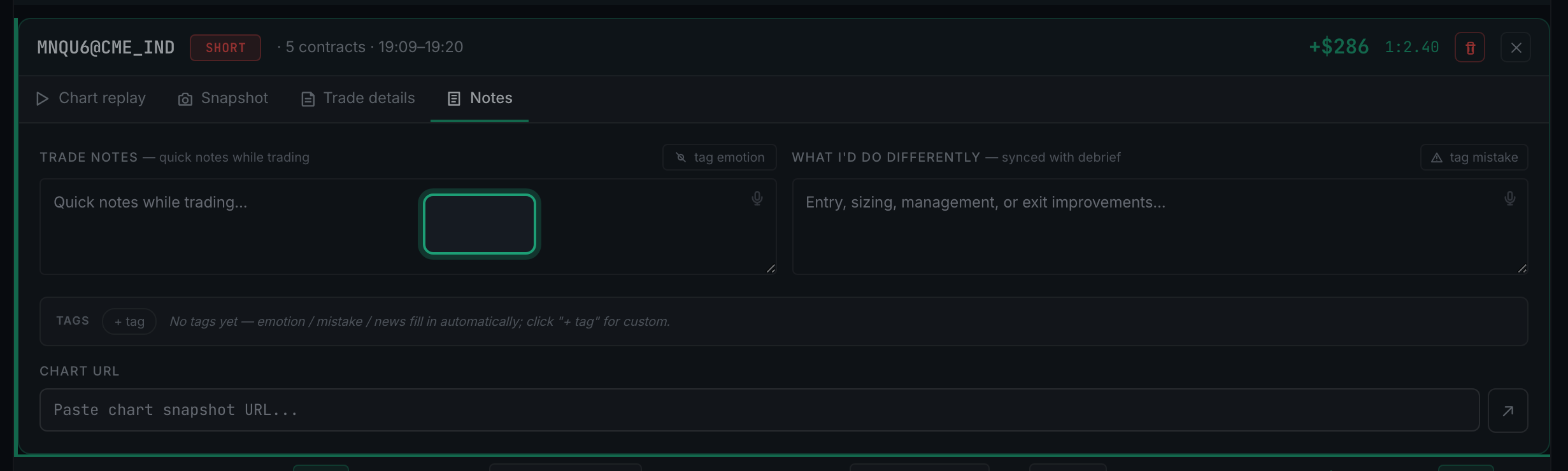1568x471 pixels.
Task: Click the SHORT direction badge
Action: coord(225,48)
